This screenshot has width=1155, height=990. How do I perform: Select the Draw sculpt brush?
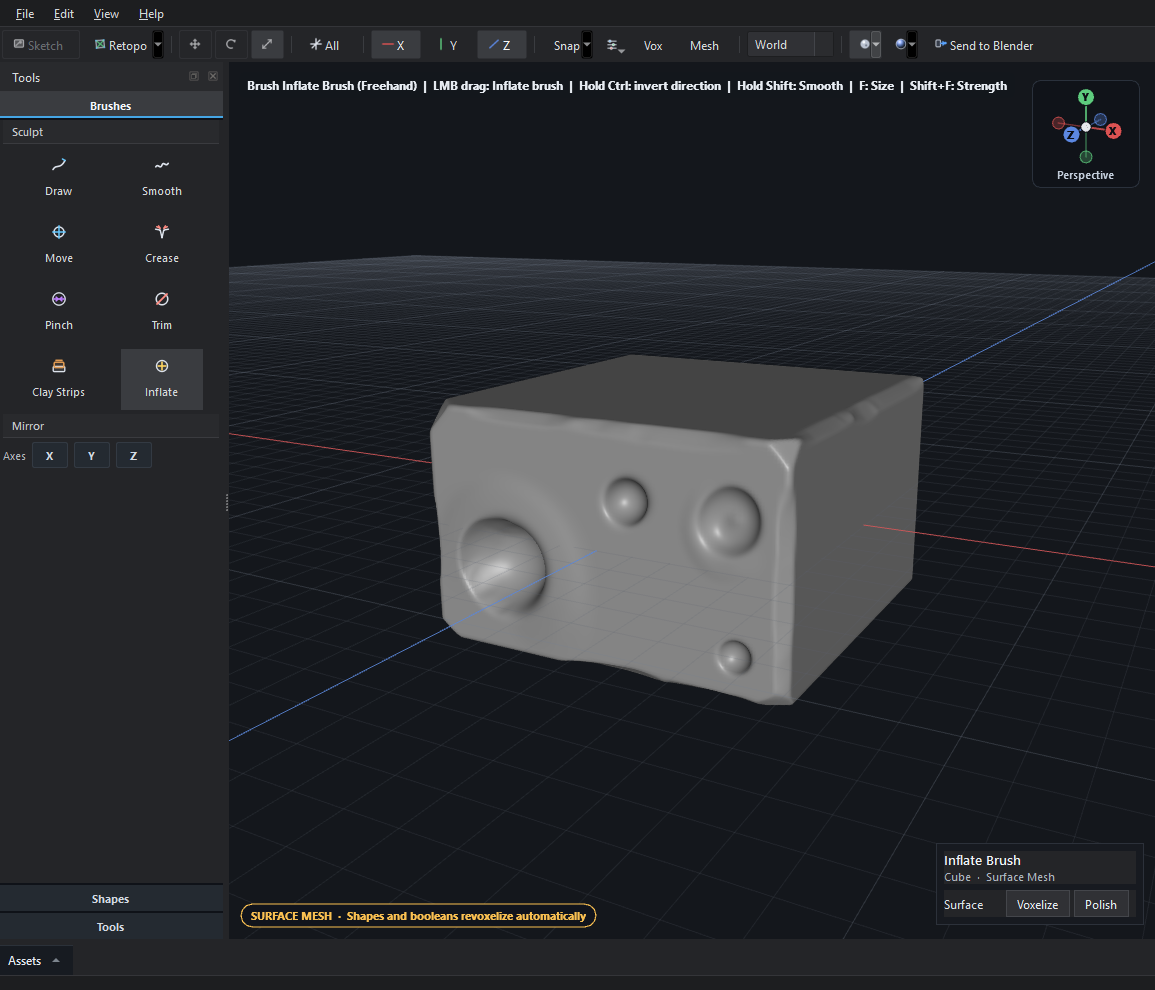[58, 178]
